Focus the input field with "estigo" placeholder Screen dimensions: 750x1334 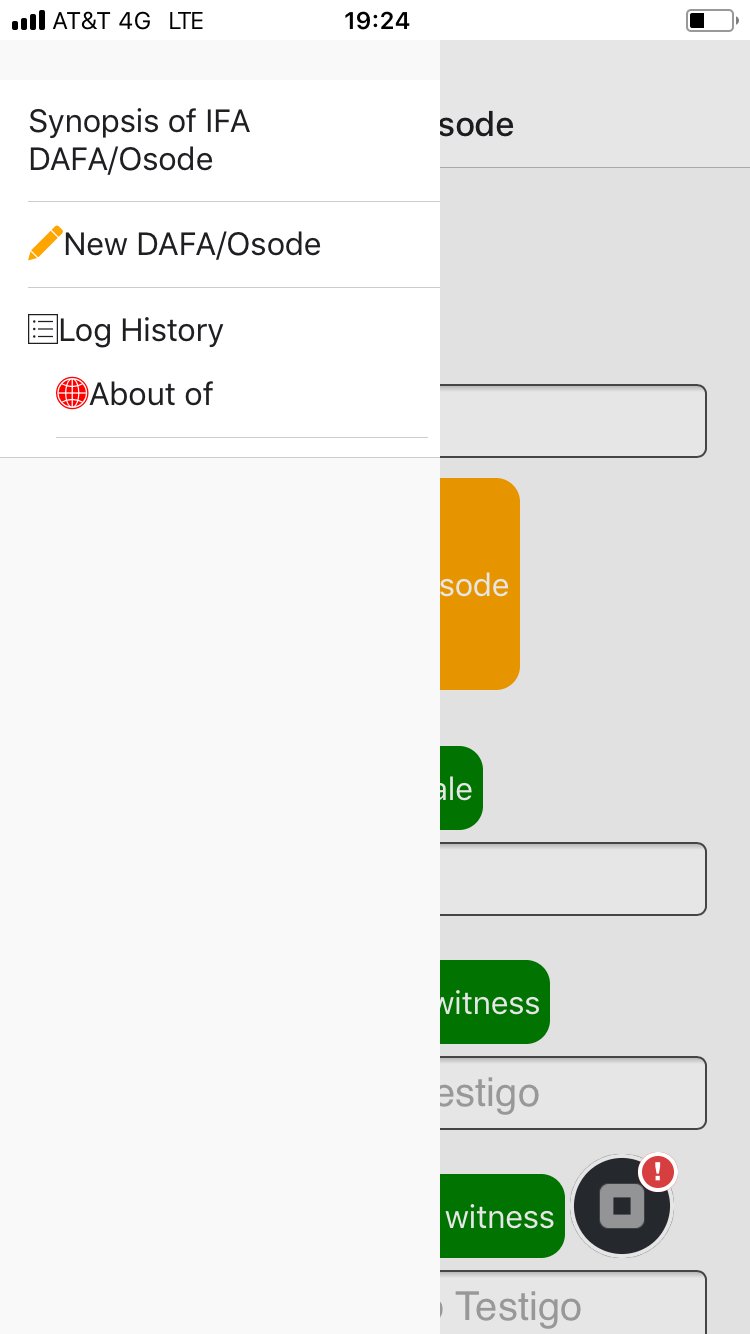[572, 1093]
